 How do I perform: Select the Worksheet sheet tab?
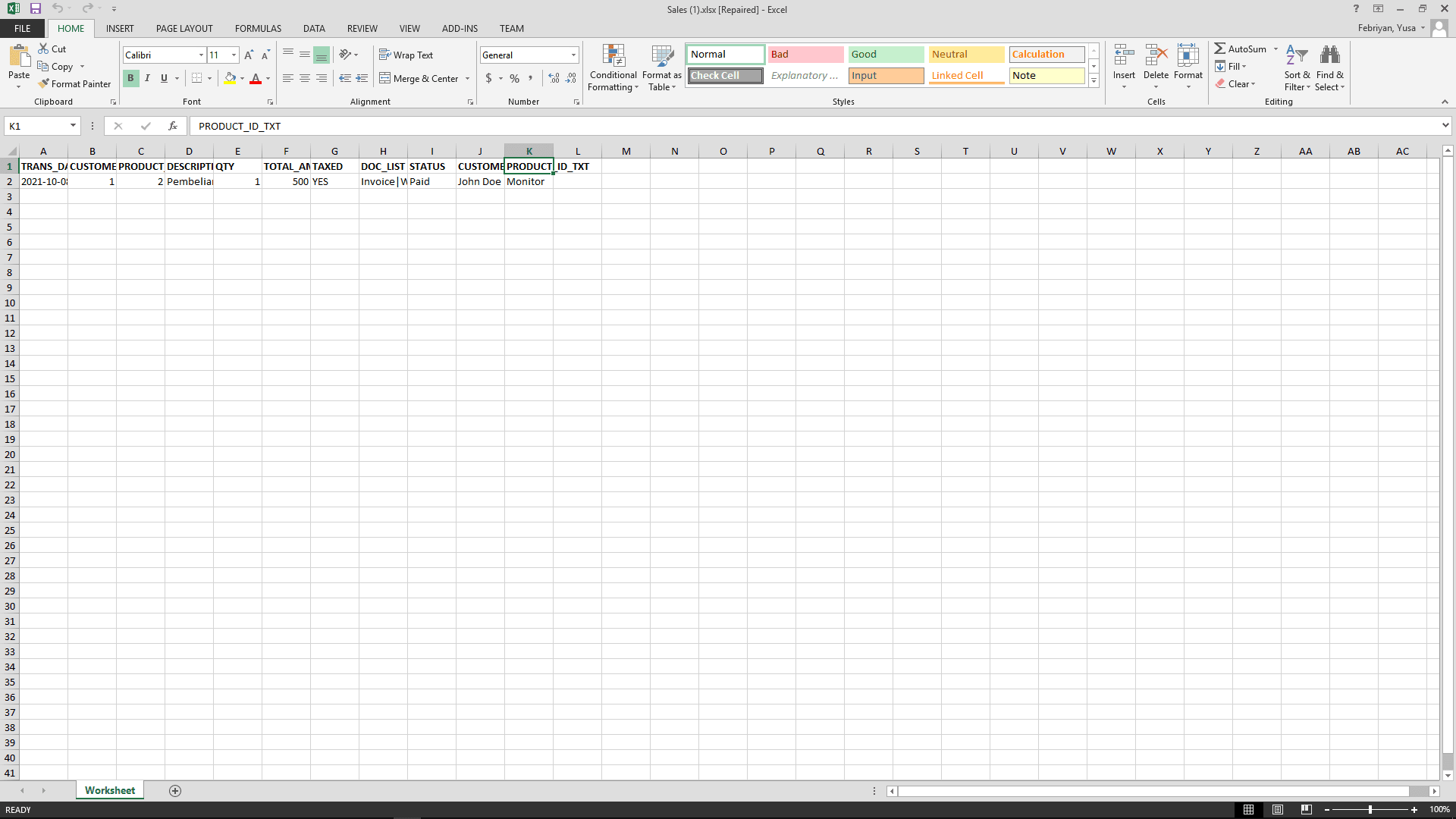tap(110, 790)
